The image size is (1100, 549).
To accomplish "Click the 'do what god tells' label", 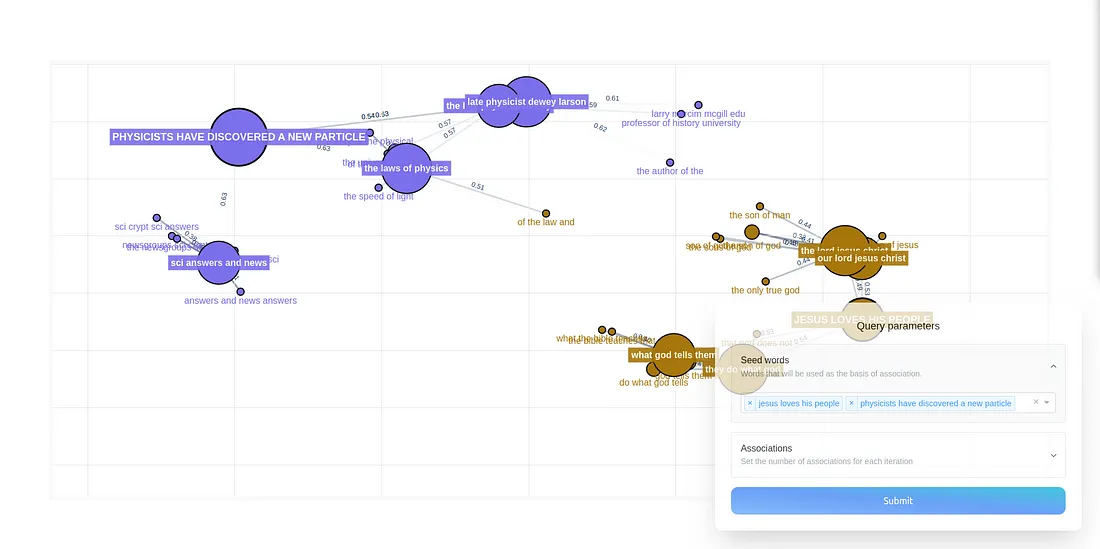I will click(653, 383).
